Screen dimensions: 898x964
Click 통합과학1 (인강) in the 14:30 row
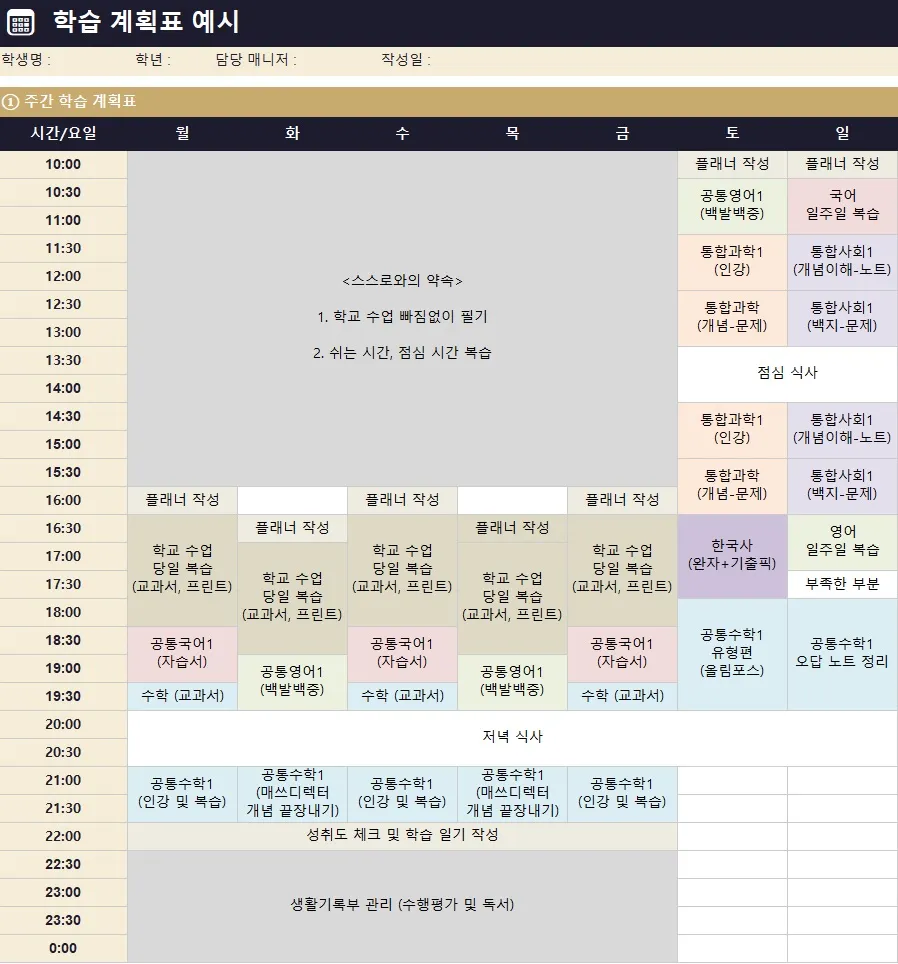(x=733, y=429)
